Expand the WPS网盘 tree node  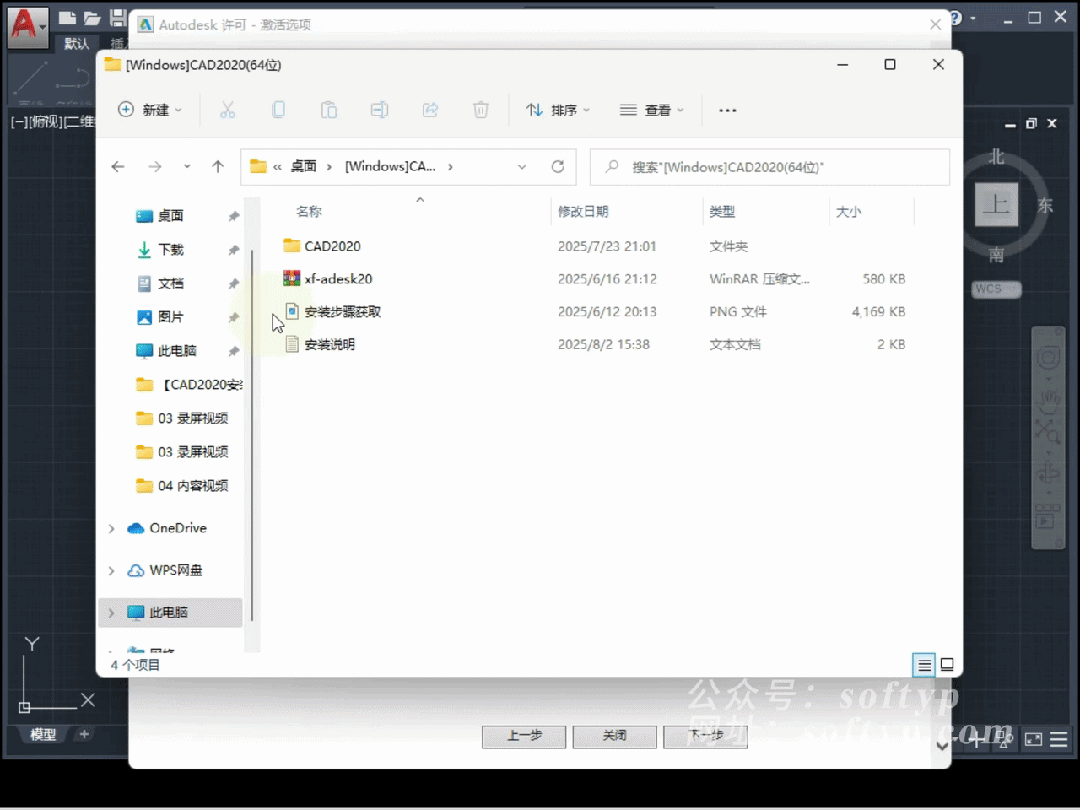pos(112,570)
